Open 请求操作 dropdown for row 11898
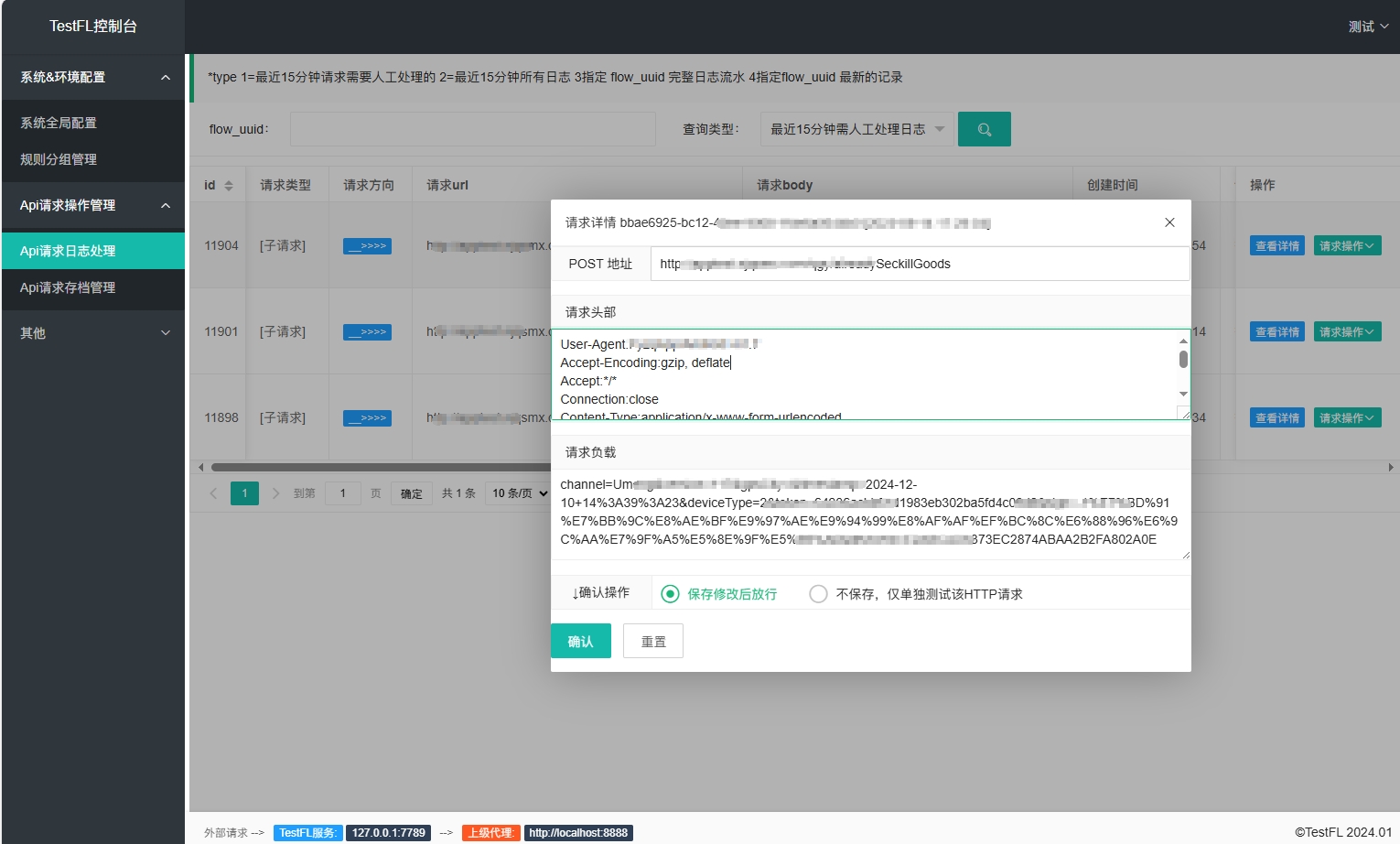This screenshot has height=844, width=1400. [1347, 417]
